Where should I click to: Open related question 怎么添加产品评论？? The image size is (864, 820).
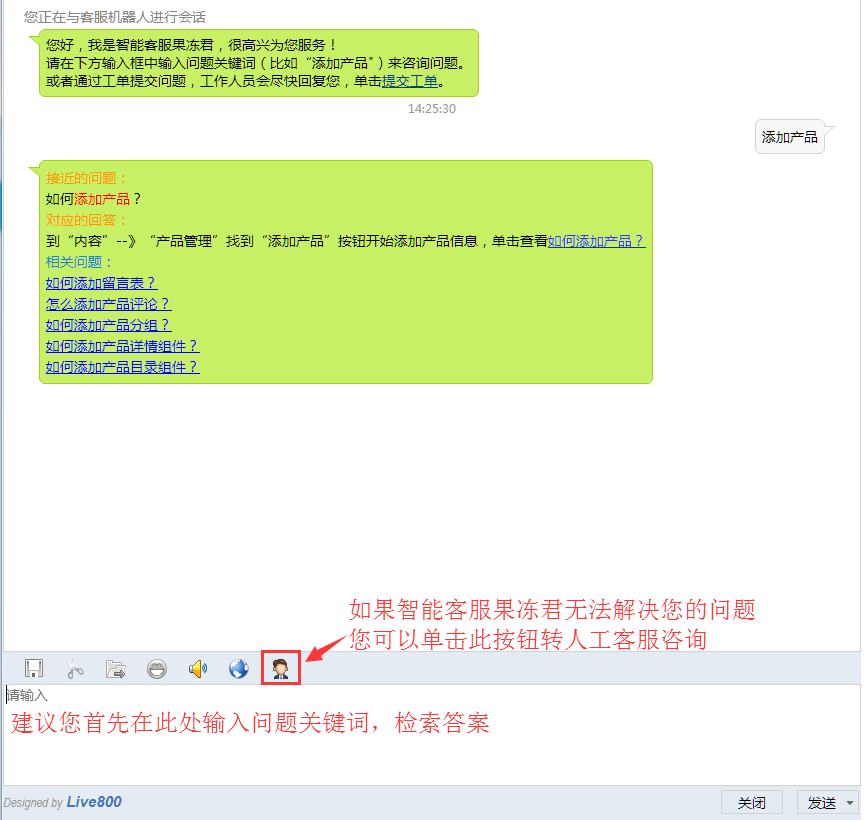click(x=108, y=304)
